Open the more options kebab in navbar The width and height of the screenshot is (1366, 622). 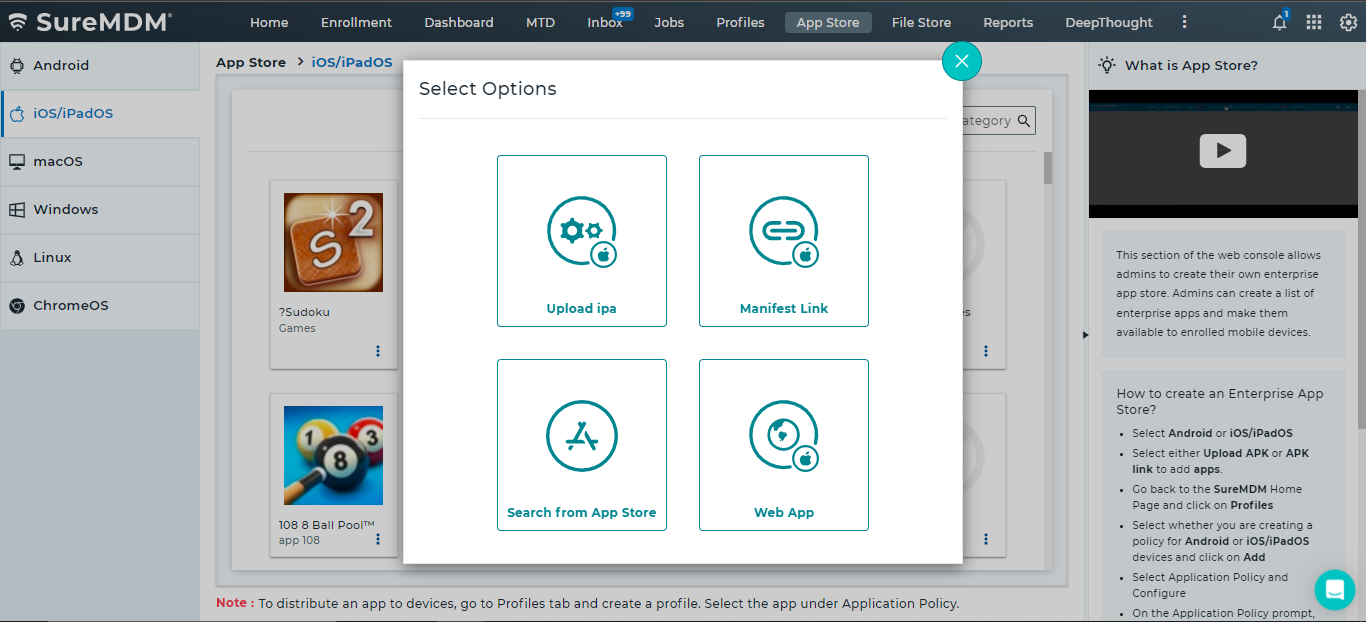point(1185,22)
